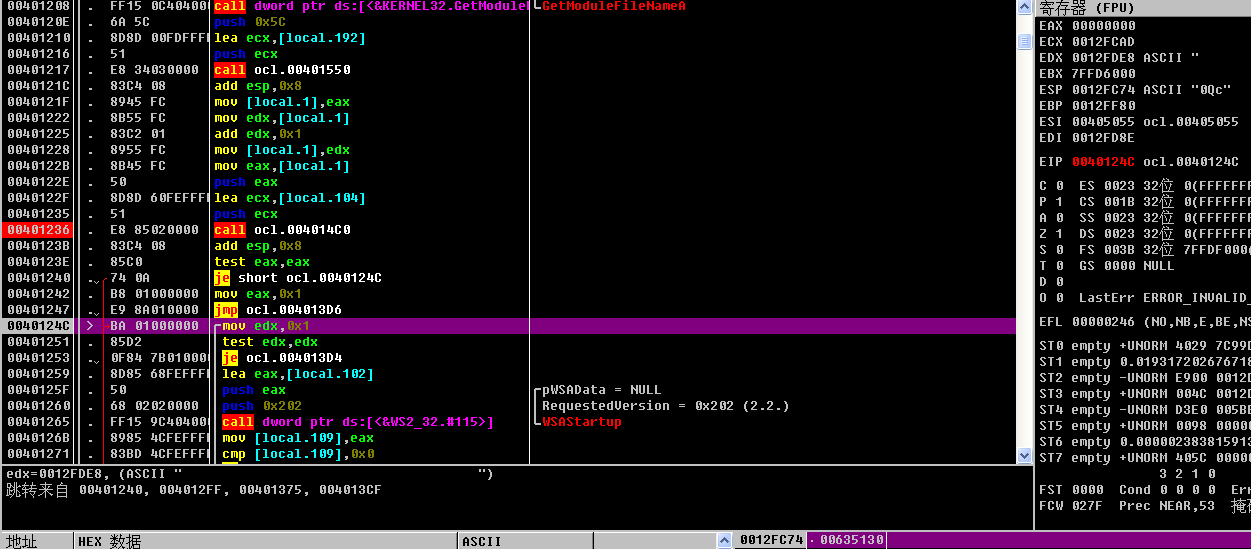Click the 'call ocl.00401550' instruction
The height and width of the screenshot is (549, 1251).
[x=282, y=70]
